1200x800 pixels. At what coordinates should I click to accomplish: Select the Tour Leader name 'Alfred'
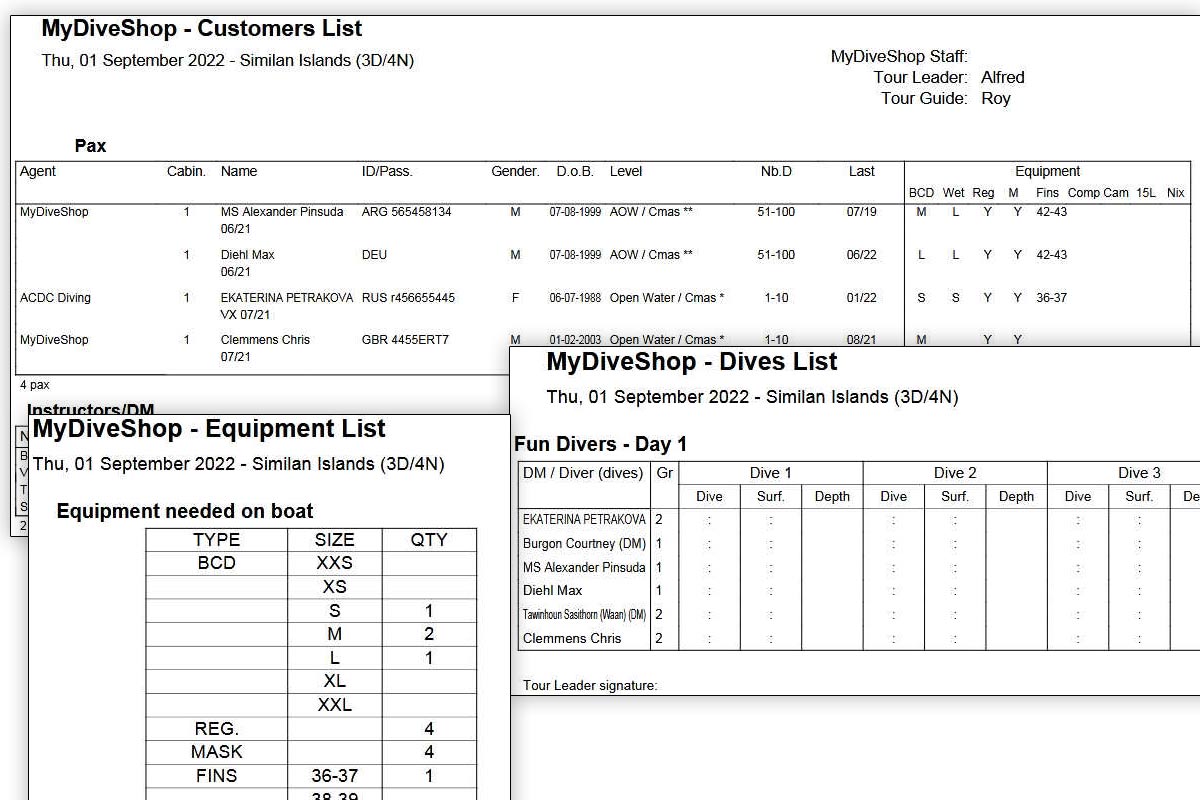click(x=1002, y=77)
